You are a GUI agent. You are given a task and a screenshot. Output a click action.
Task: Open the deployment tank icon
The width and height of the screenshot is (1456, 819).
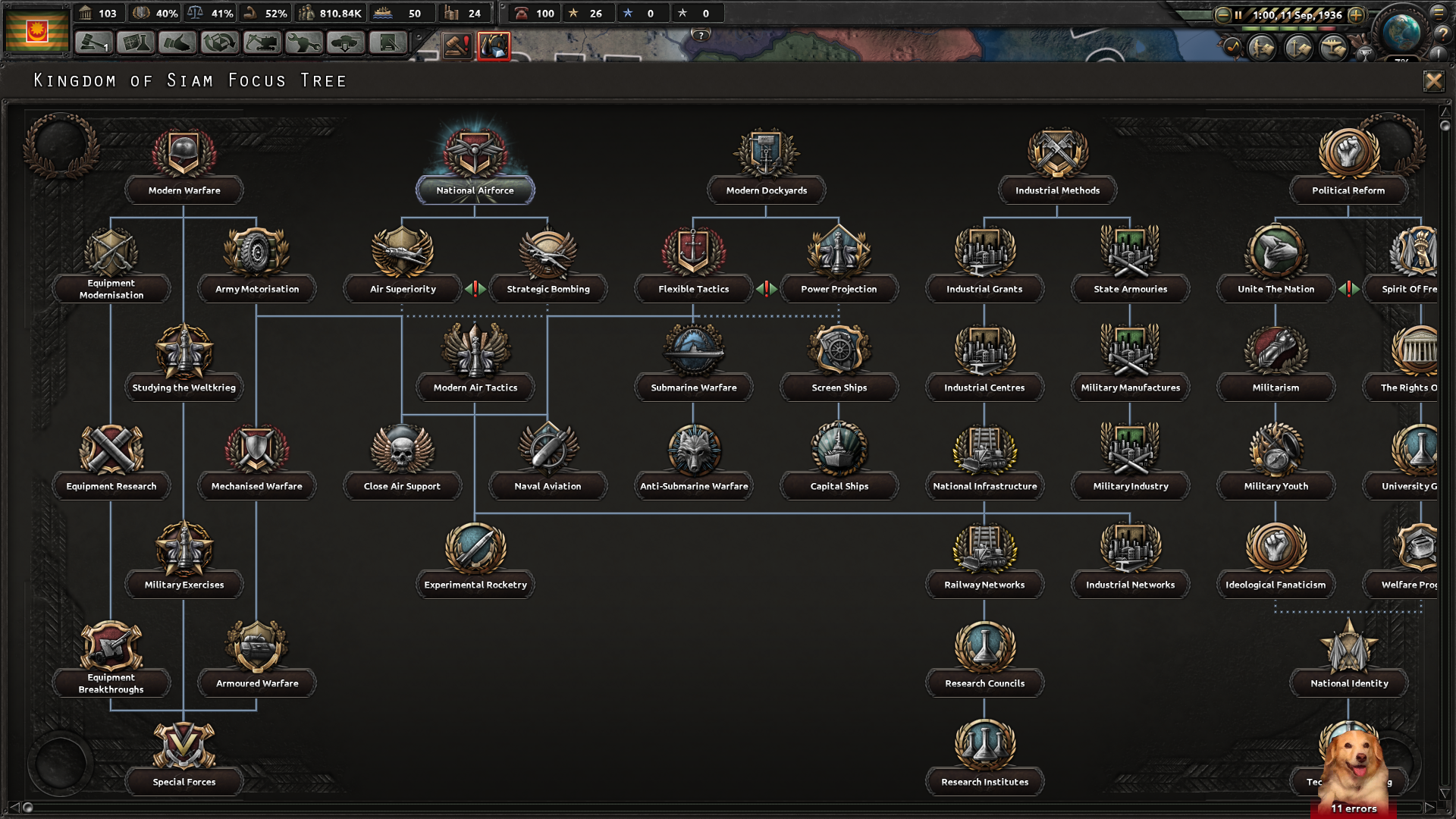pos(345,45)
